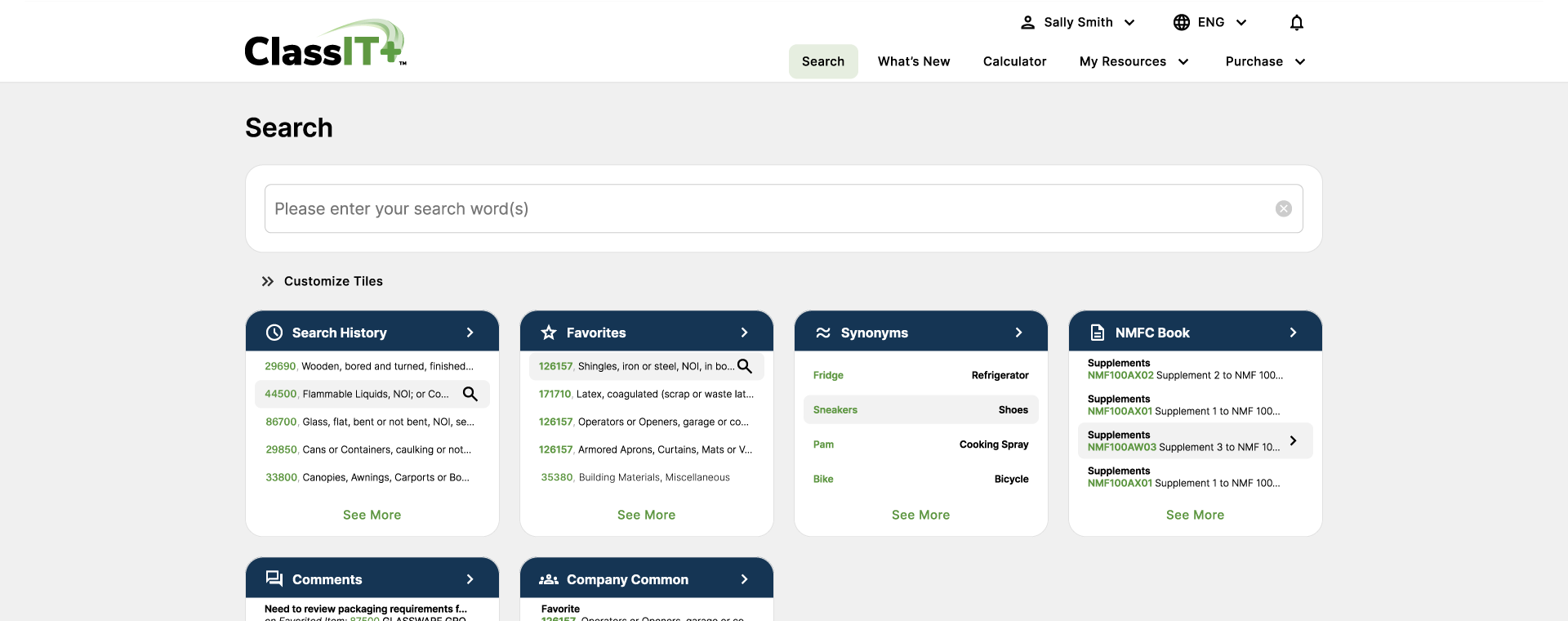This screenshot has height=621, width=1568.
Task: Open the Sally Smith account dropdown
Action: (1077, 23)
